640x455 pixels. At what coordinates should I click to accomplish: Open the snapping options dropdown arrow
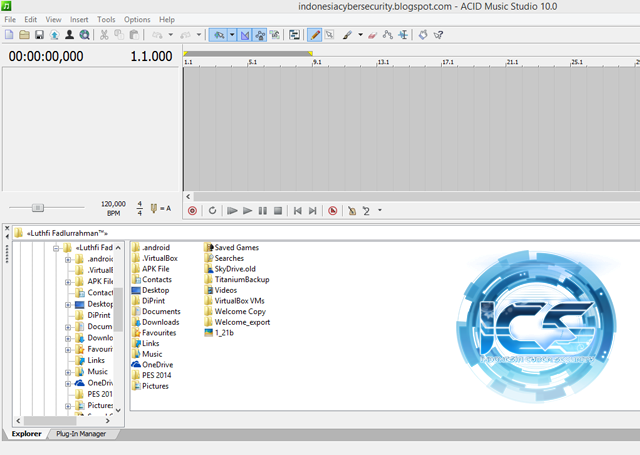(x=232, y=35)
